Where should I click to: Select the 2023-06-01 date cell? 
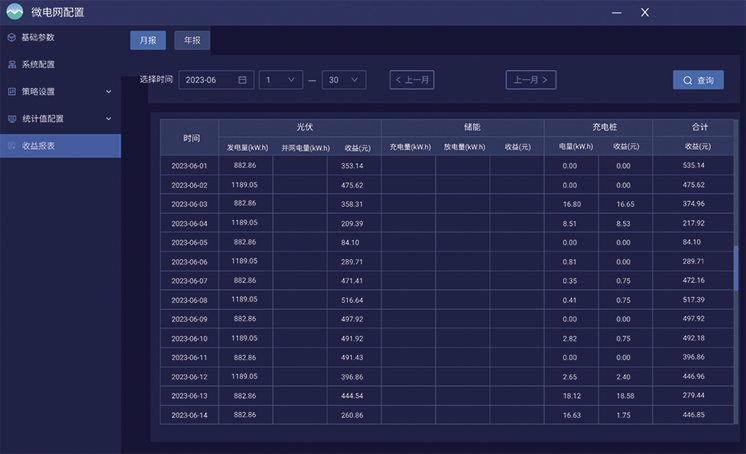[x=189, y=166]
